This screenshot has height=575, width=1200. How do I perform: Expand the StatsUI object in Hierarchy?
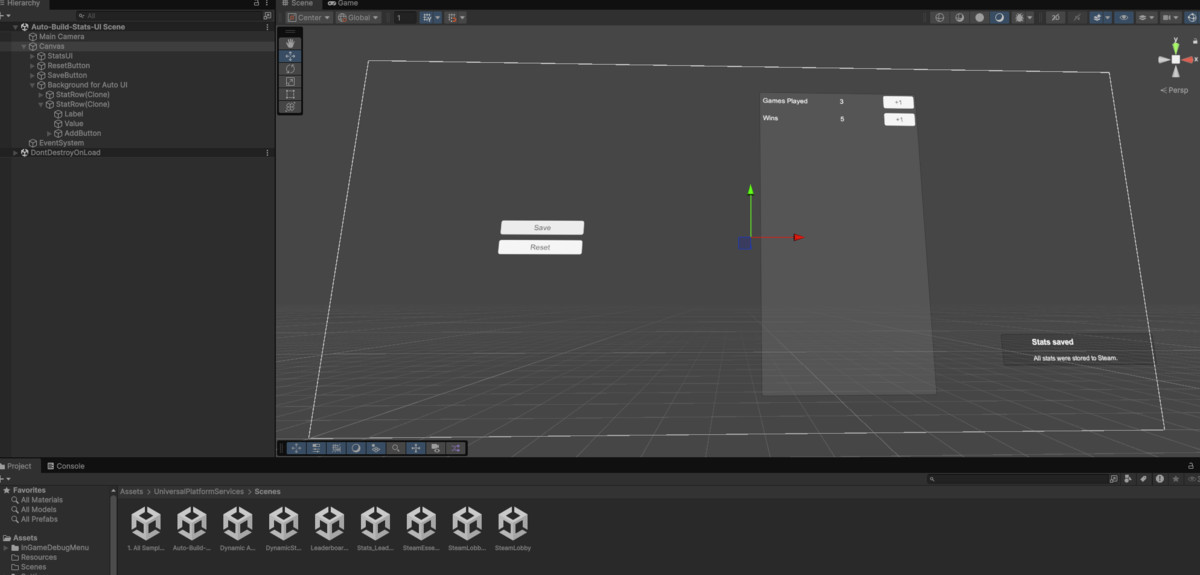(32, 56)
